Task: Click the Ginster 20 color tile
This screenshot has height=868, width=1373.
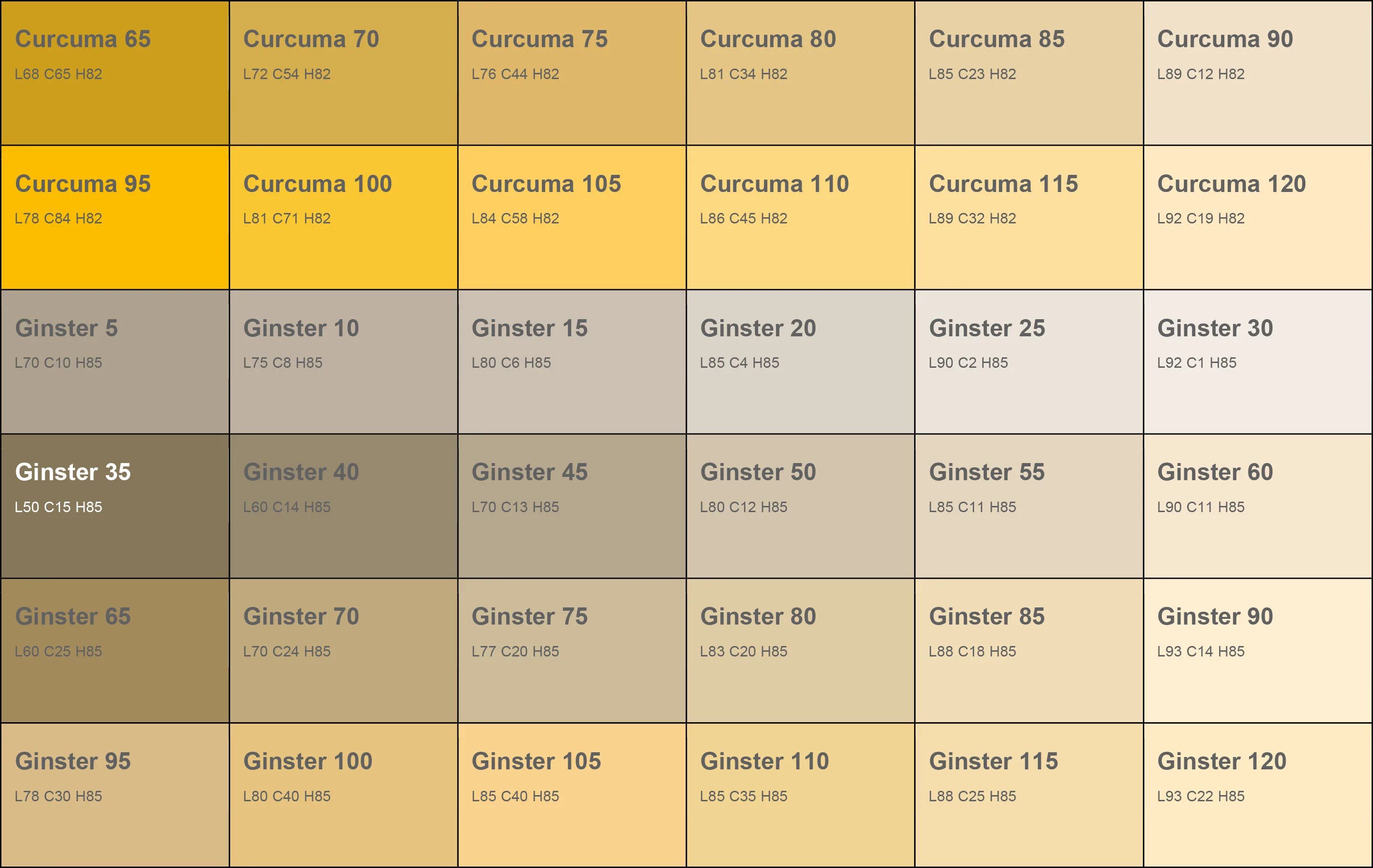Action: pos(800,361)
